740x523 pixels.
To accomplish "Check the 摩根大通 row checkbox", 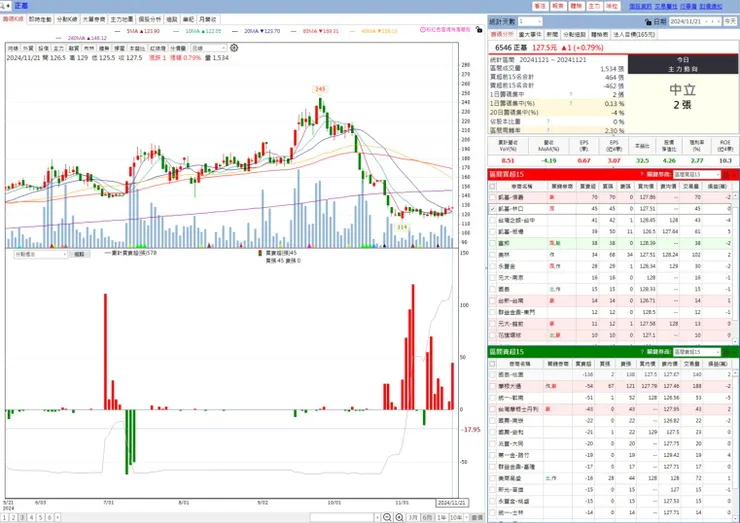I will point(493,386).
